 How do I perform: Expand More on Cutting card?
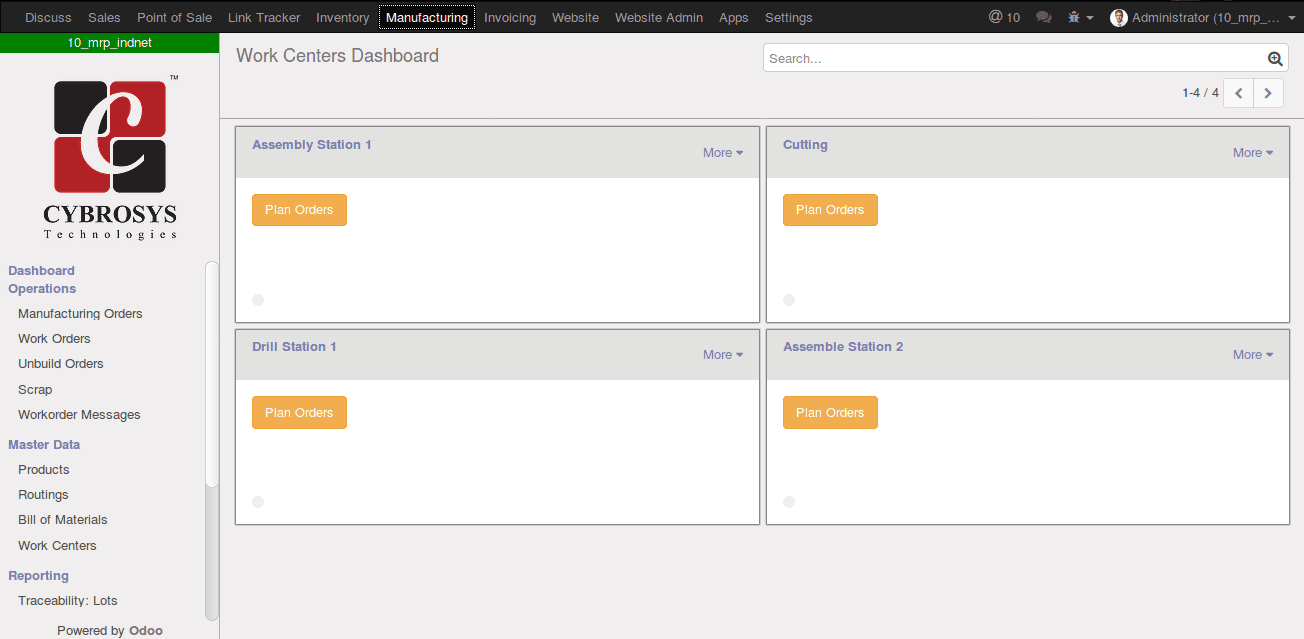[x=1253, y=153]
